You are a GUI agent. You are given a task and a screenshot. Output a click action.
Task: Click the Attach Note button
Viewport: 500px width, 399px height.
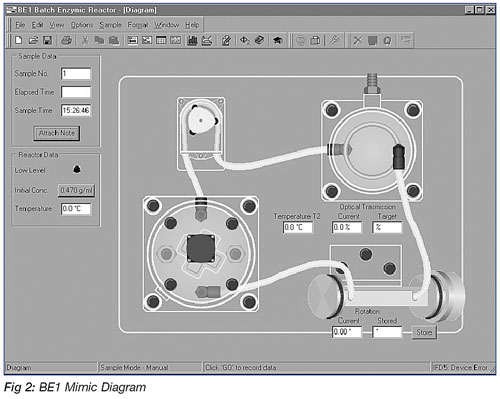[x=57, y=133]
